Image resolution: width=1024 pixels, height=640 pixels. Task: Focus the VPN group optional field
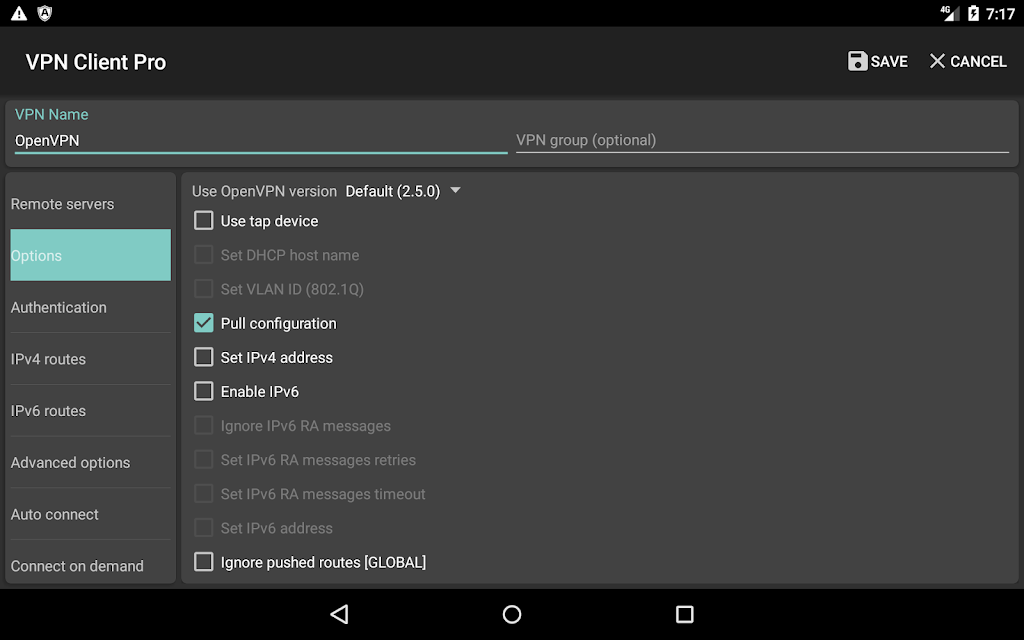[x=761, y=141]
